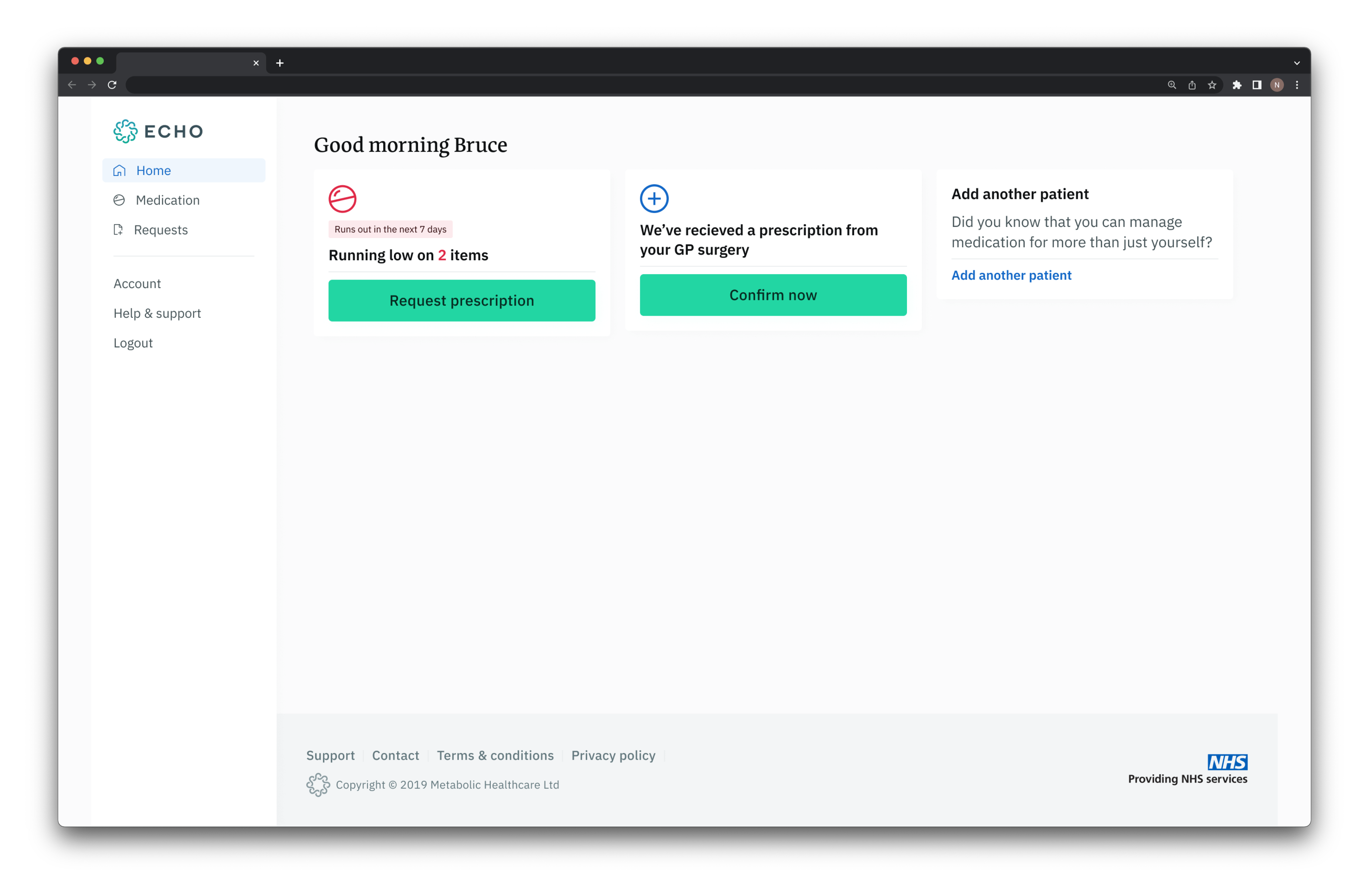Bookmark the page with the star icon
Screen dimensions: 1369x896
pos(1212,85)
